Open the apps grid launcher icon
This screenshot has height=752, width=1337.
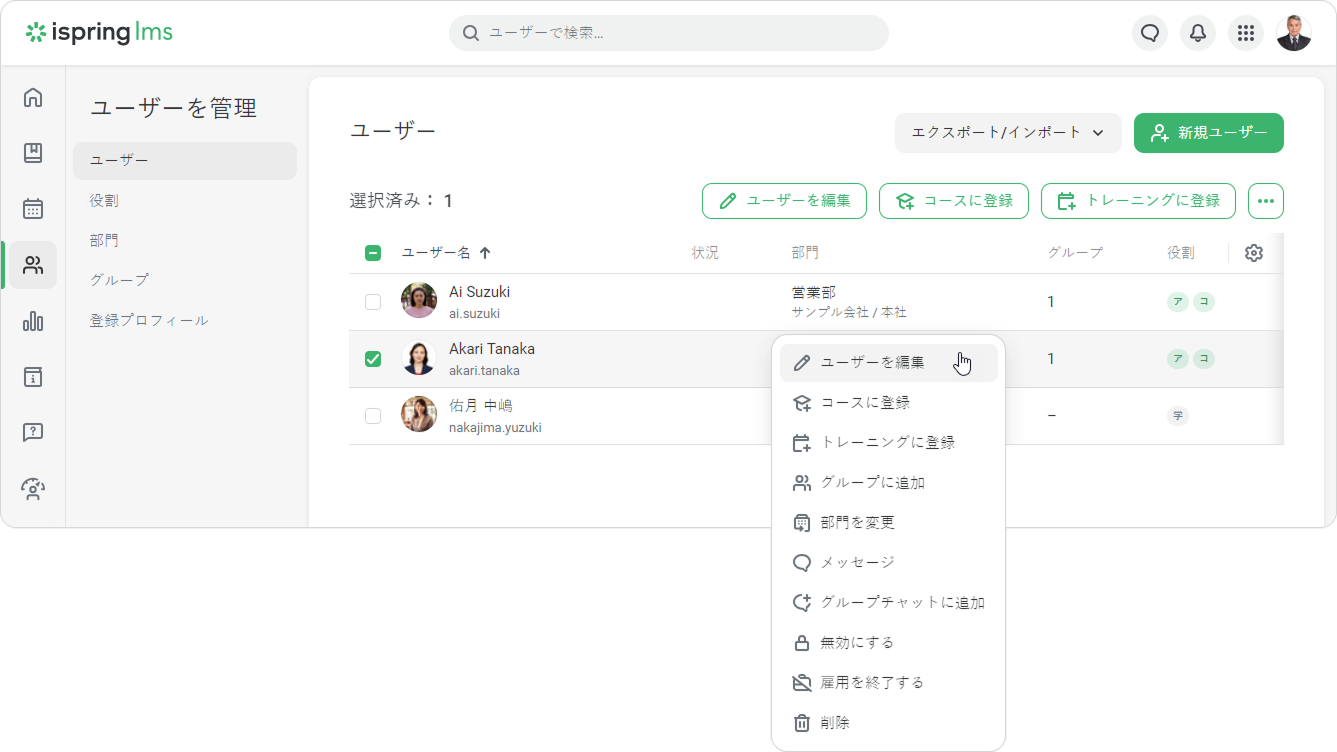click(x=1245, y=33)
